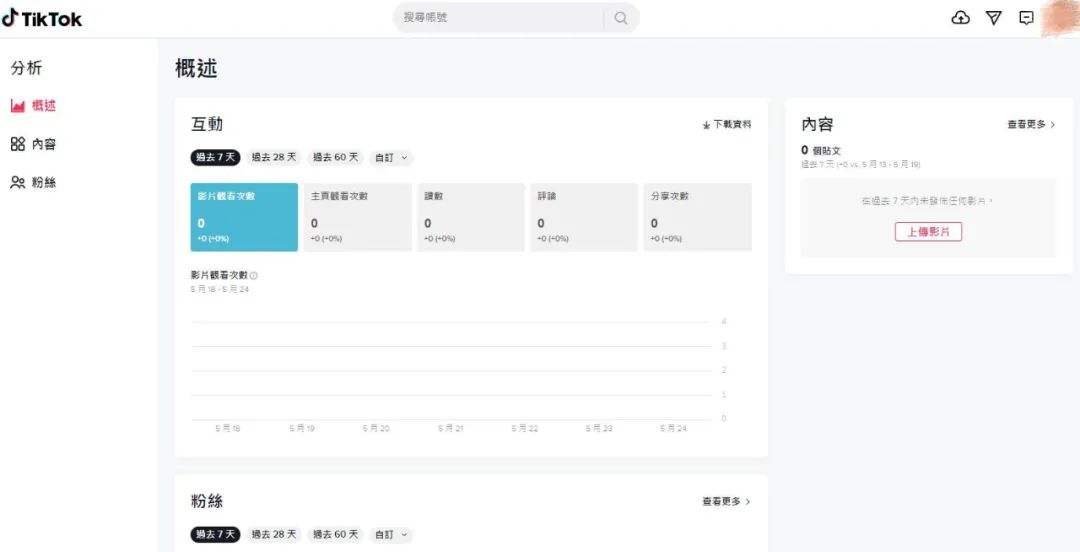Screen dimensions: 1080x552
Task: Click the 0 個貼文 text
Action: pyautogui.click(x=821, y=150)
